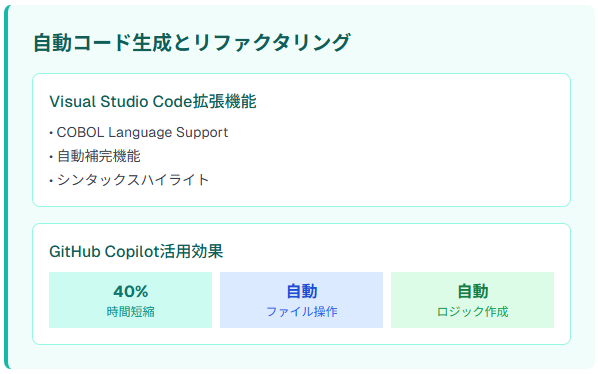Click the シンタックスハイライト bullet item
Image resolution: width=598 pixels, height=374 pixels.
tap(129, 180)
